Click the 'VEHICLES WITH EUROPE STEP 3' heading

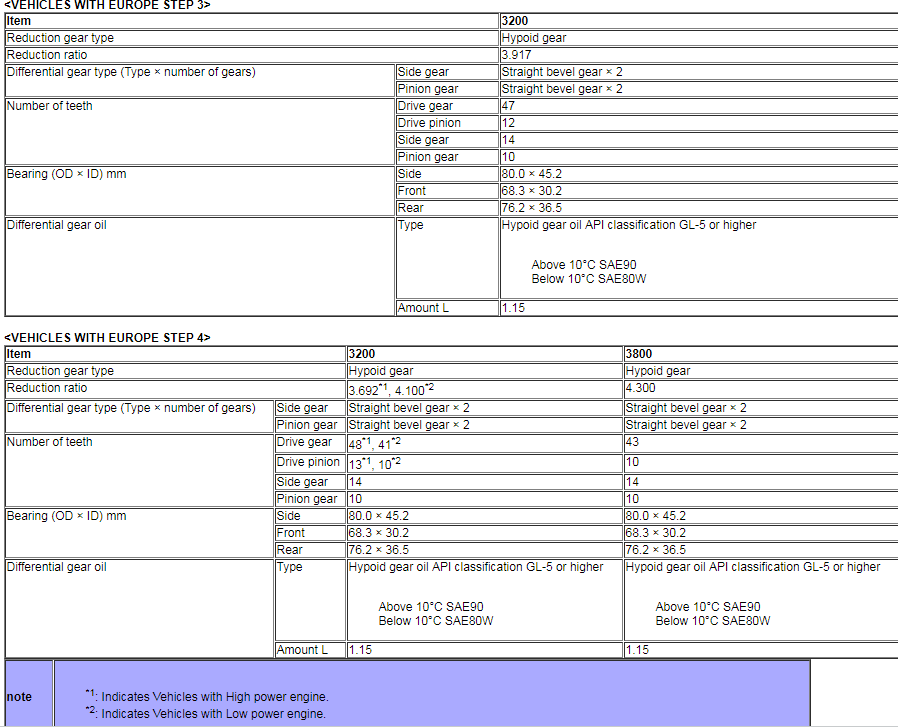[107, 5]
